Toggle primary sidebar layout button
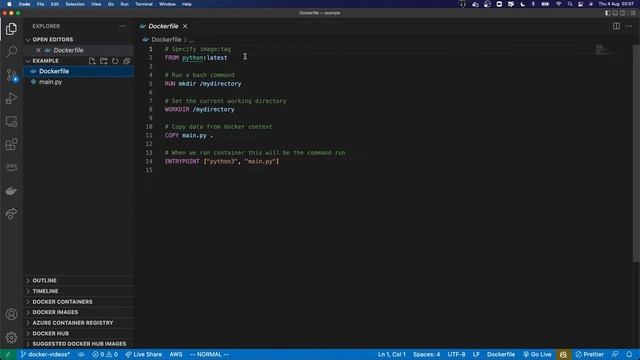 [608, 13]
